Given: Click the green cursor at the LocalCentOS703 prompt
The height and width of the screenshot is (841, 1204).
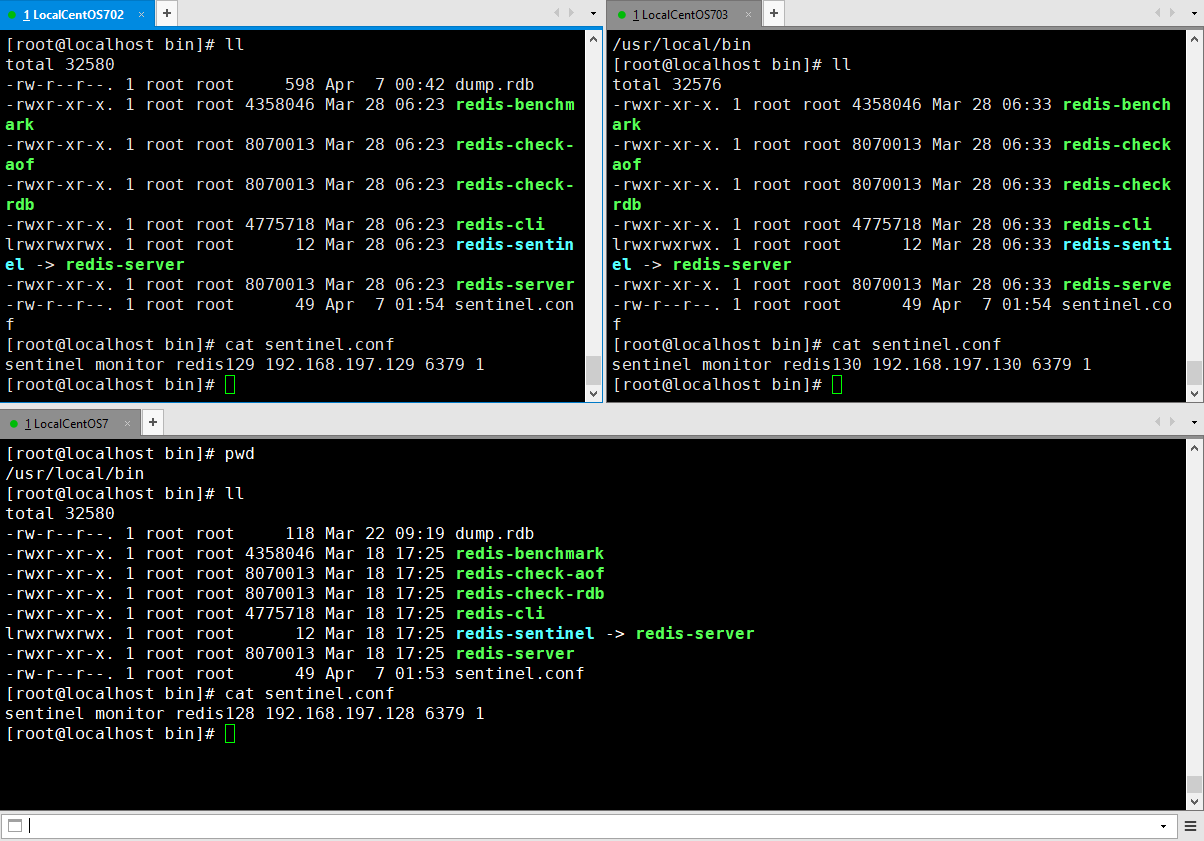Looking at the screenshot, I should pos(837,385).
